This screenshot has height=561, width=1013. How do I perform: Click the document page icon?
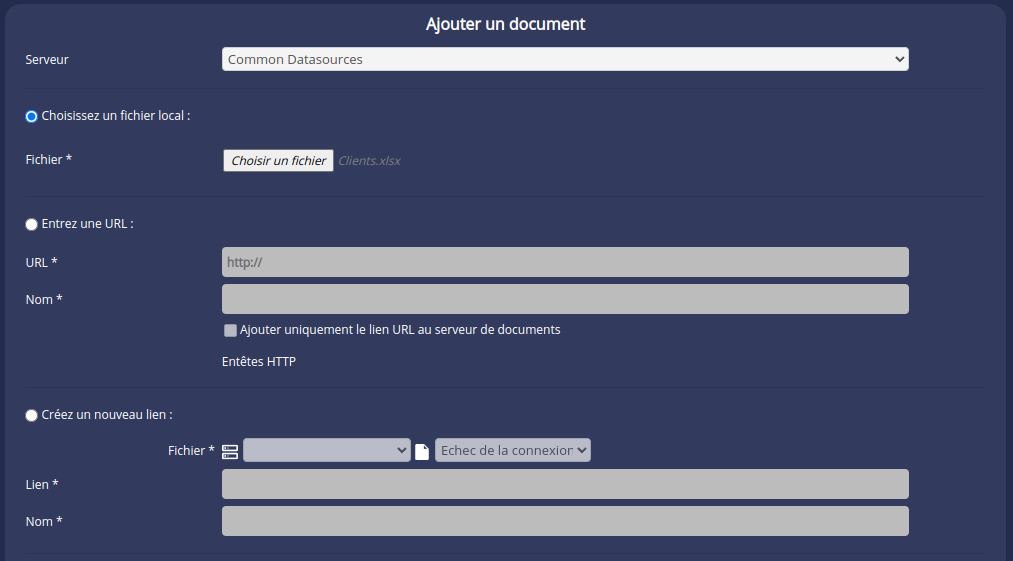tap(422, 451)
